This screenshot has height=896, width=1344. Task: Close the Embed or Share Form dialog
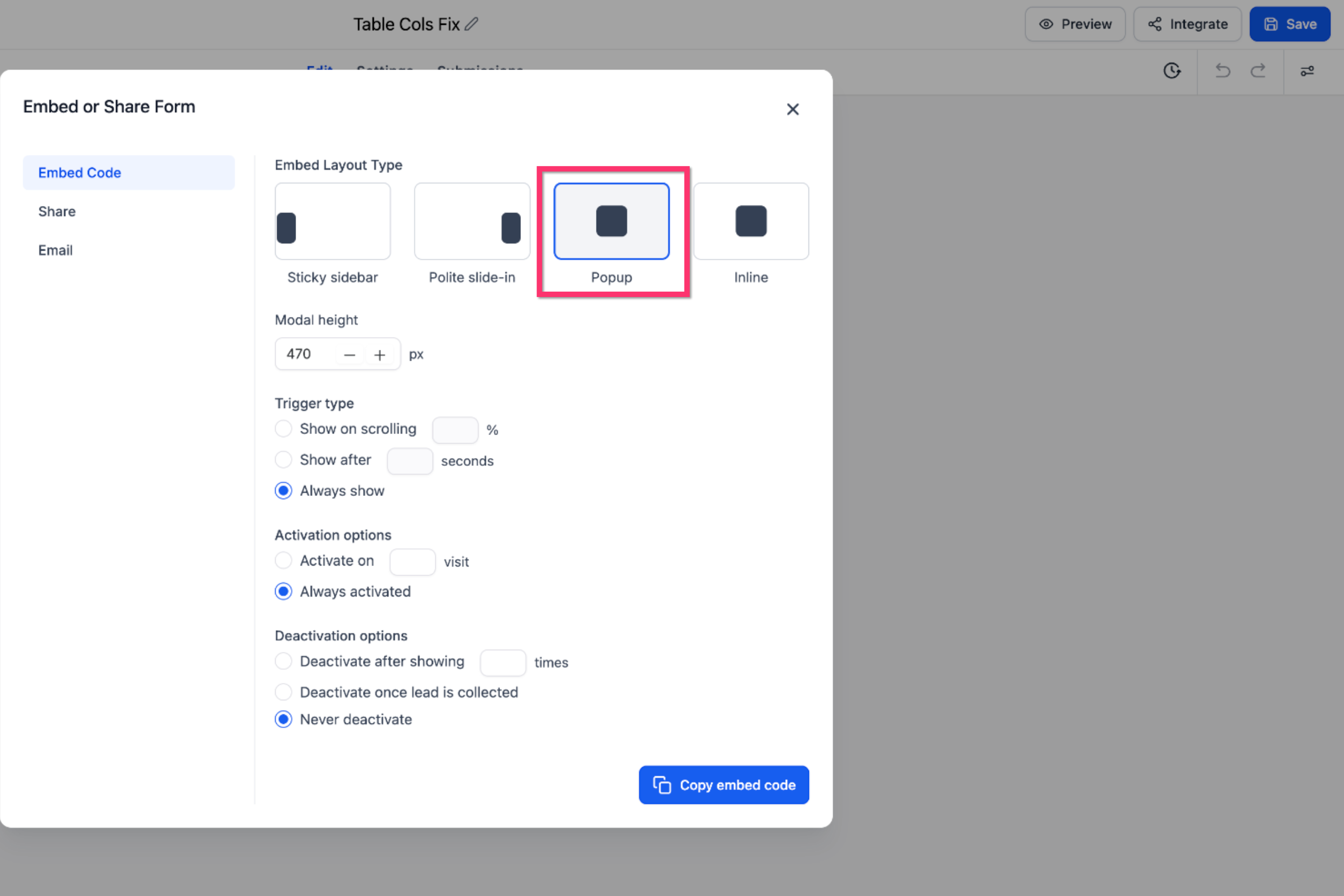792,109
